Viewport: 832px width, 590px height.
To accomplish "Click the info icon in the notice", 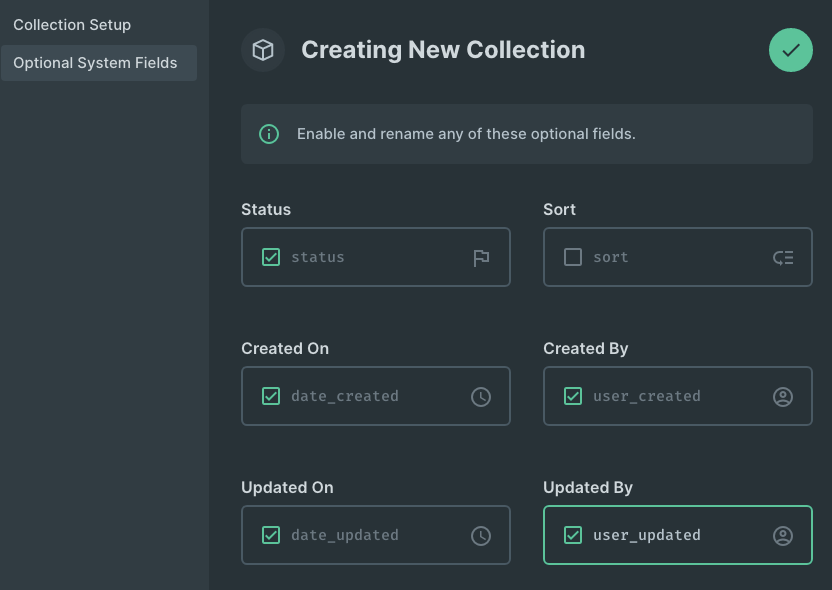I will [x=269, y=134].
